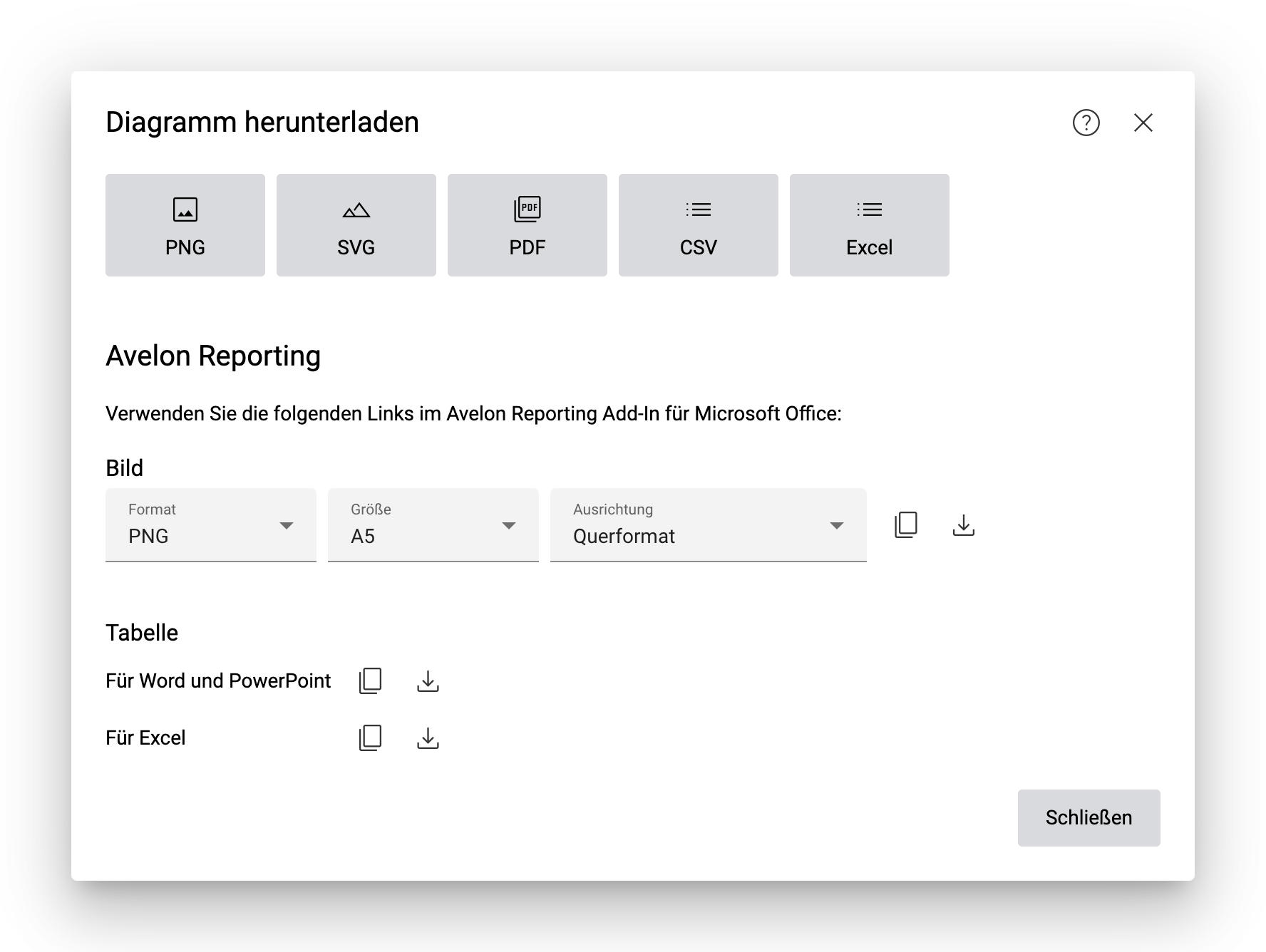
Task: Pick the Excel export tile
Action: click(870, 225)
